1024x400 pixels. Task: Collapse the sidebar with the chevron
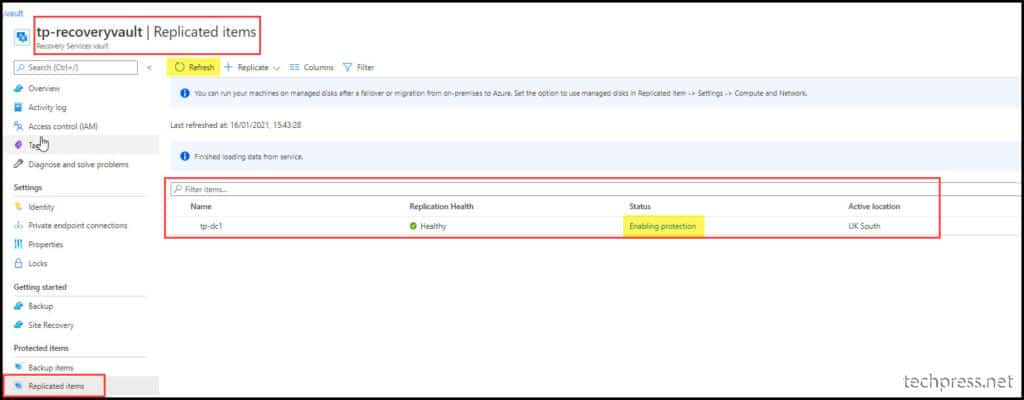click(x=149, y=67)
